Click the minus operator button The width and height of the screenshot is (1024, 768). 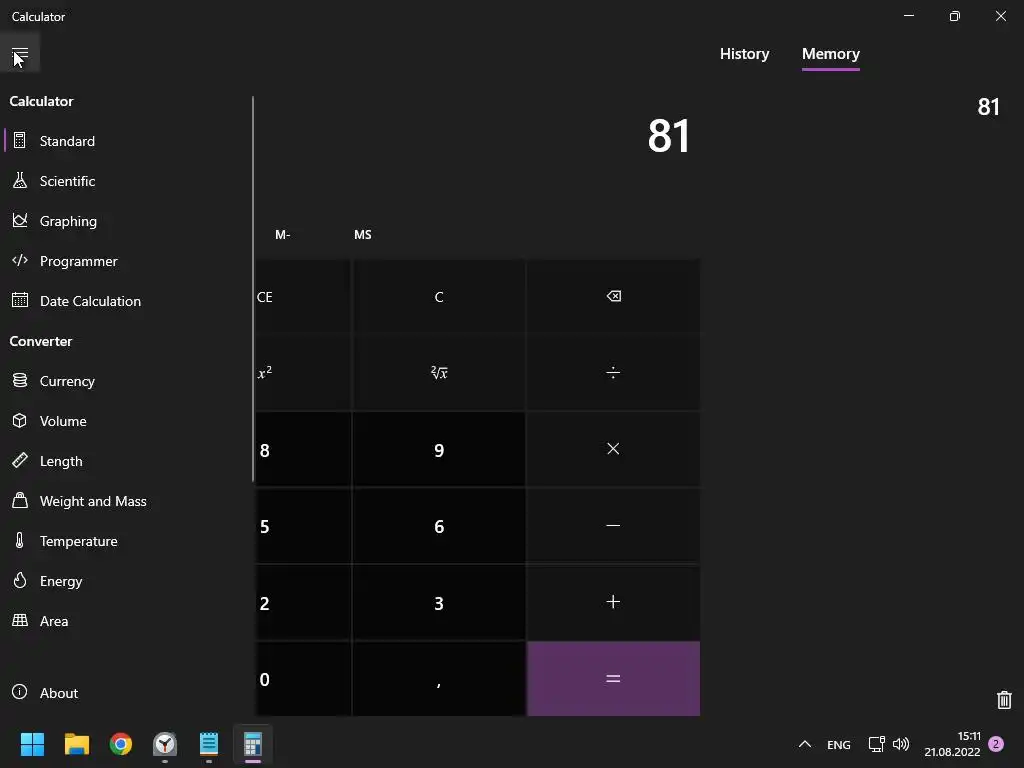click(x=613, y=526)
